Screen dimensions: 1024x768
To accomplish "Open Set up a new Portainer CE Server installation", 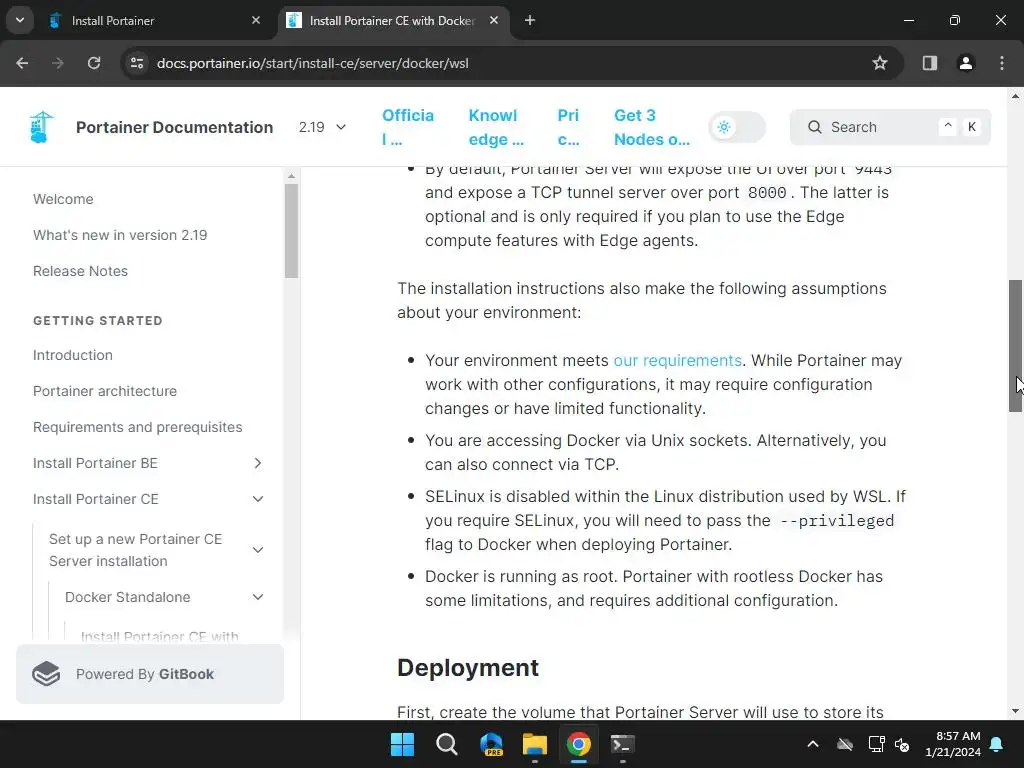I will (x=136, y=550).
